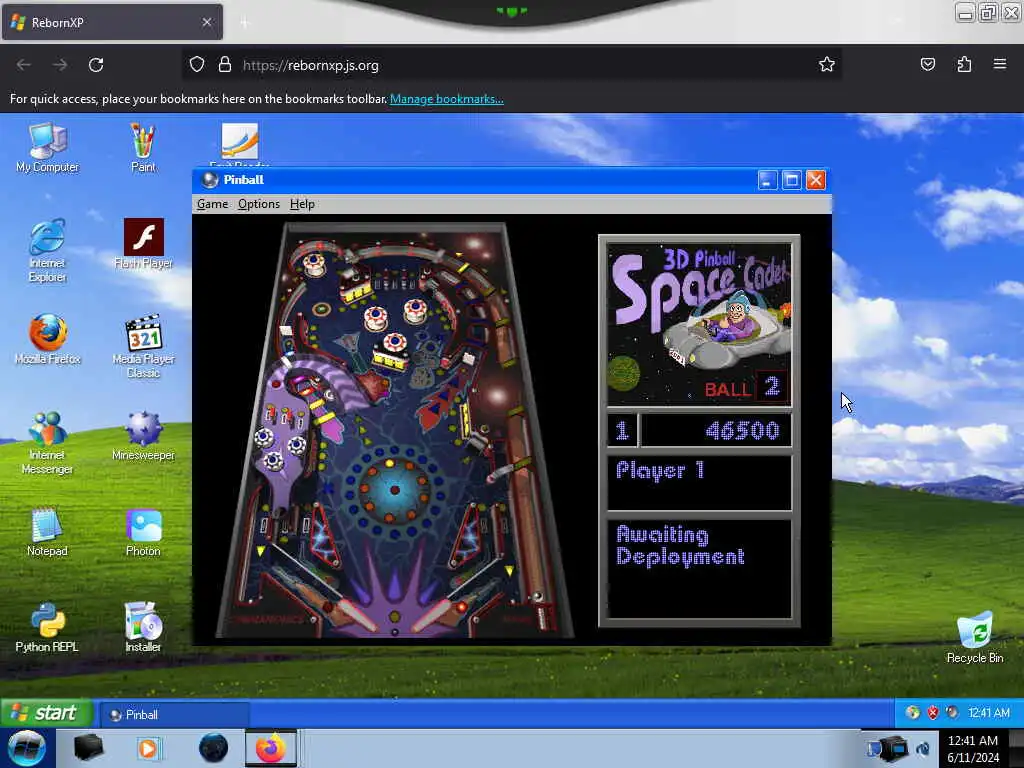The height and width of the screenshot is (768, 1024).
Task: Go back in browser history
Action: click(x=24, y=65)
